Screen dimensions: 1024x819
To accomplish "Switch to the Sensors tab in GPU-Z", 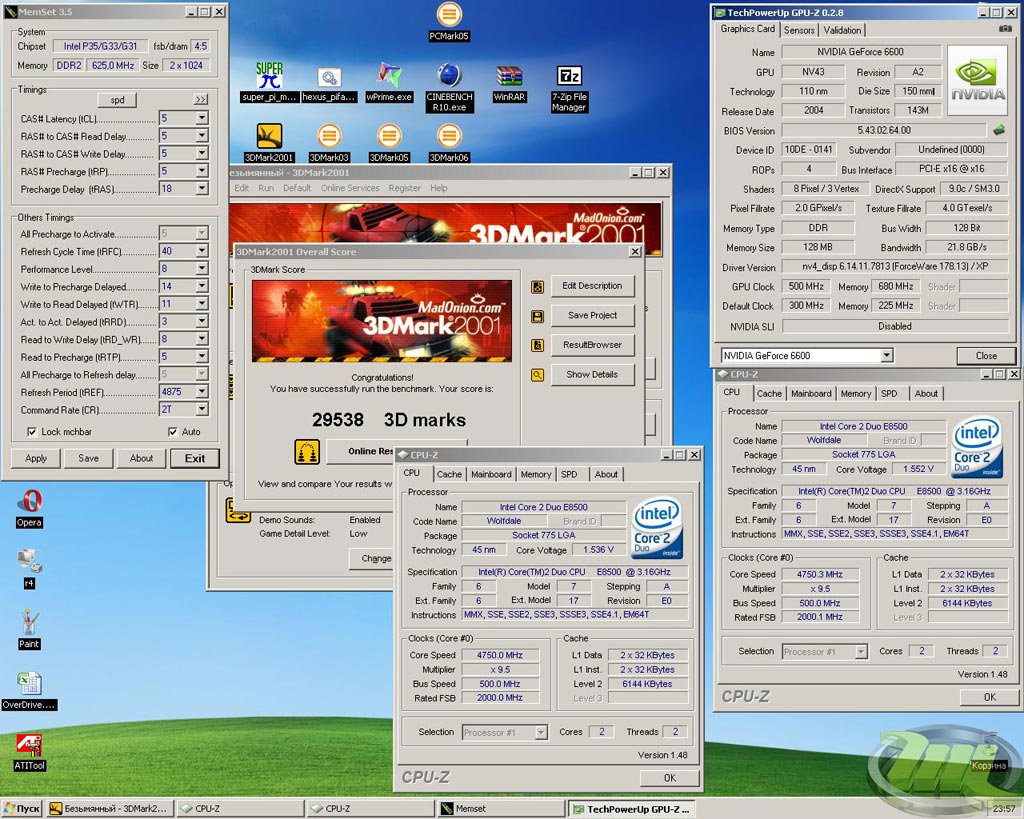I will click(x=799, y=30).
